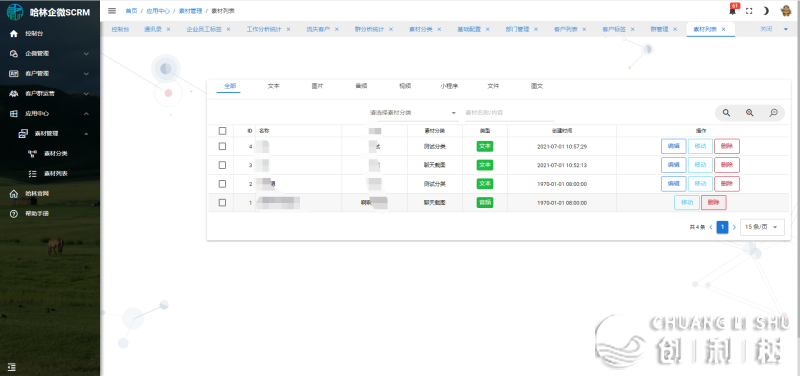Close the 群分析统计 tab
The image size is (800, 376).
click(391, 30)
